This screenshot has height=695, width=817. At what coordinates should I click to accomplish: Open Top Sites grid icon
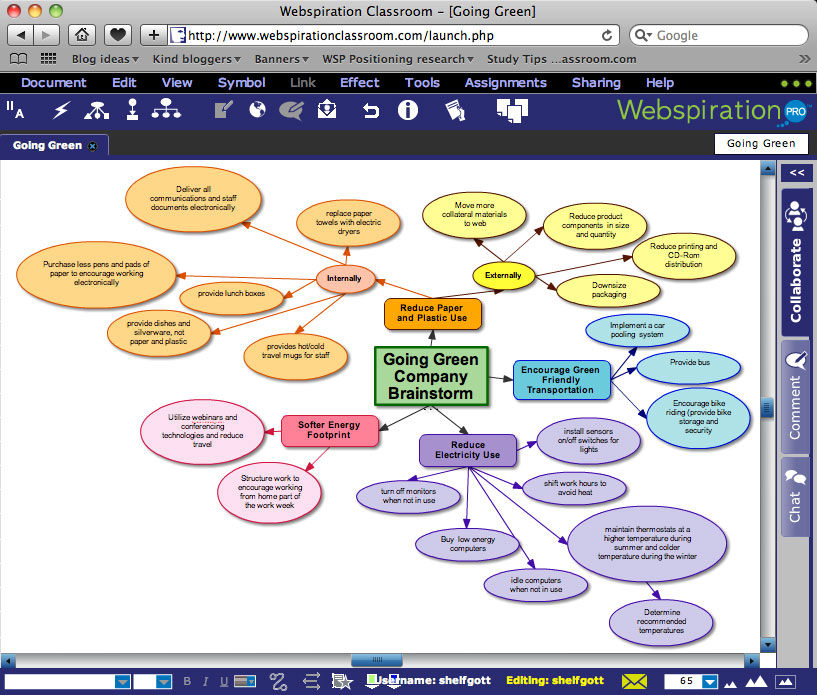(x=48, y=58)
